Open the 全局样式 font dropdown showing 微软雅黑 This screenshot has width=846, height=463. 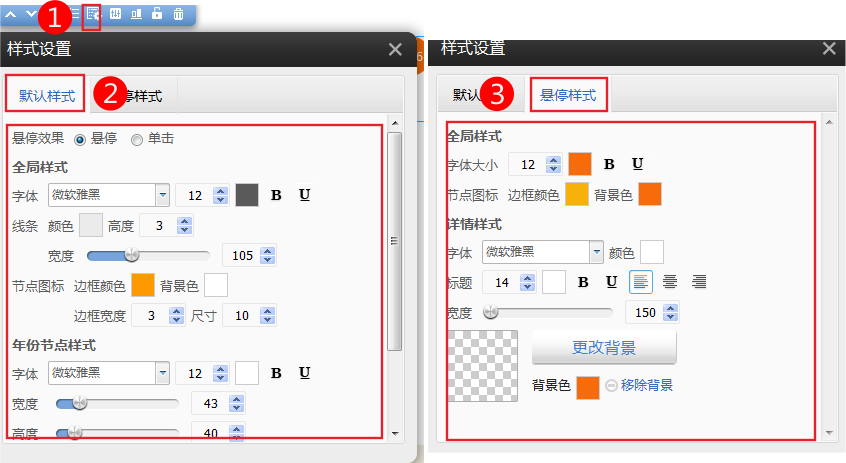click(x=162, y=195)
